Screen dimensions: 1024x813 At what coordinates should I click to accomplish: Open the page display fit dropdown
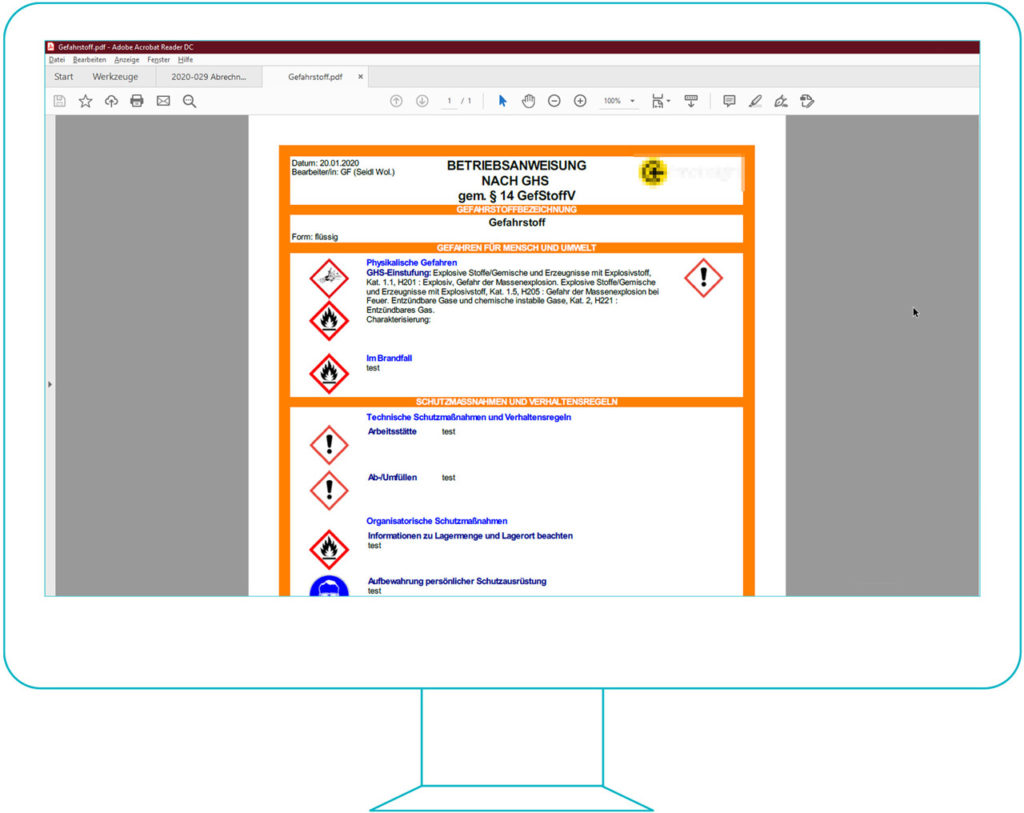tap(659, 100)
